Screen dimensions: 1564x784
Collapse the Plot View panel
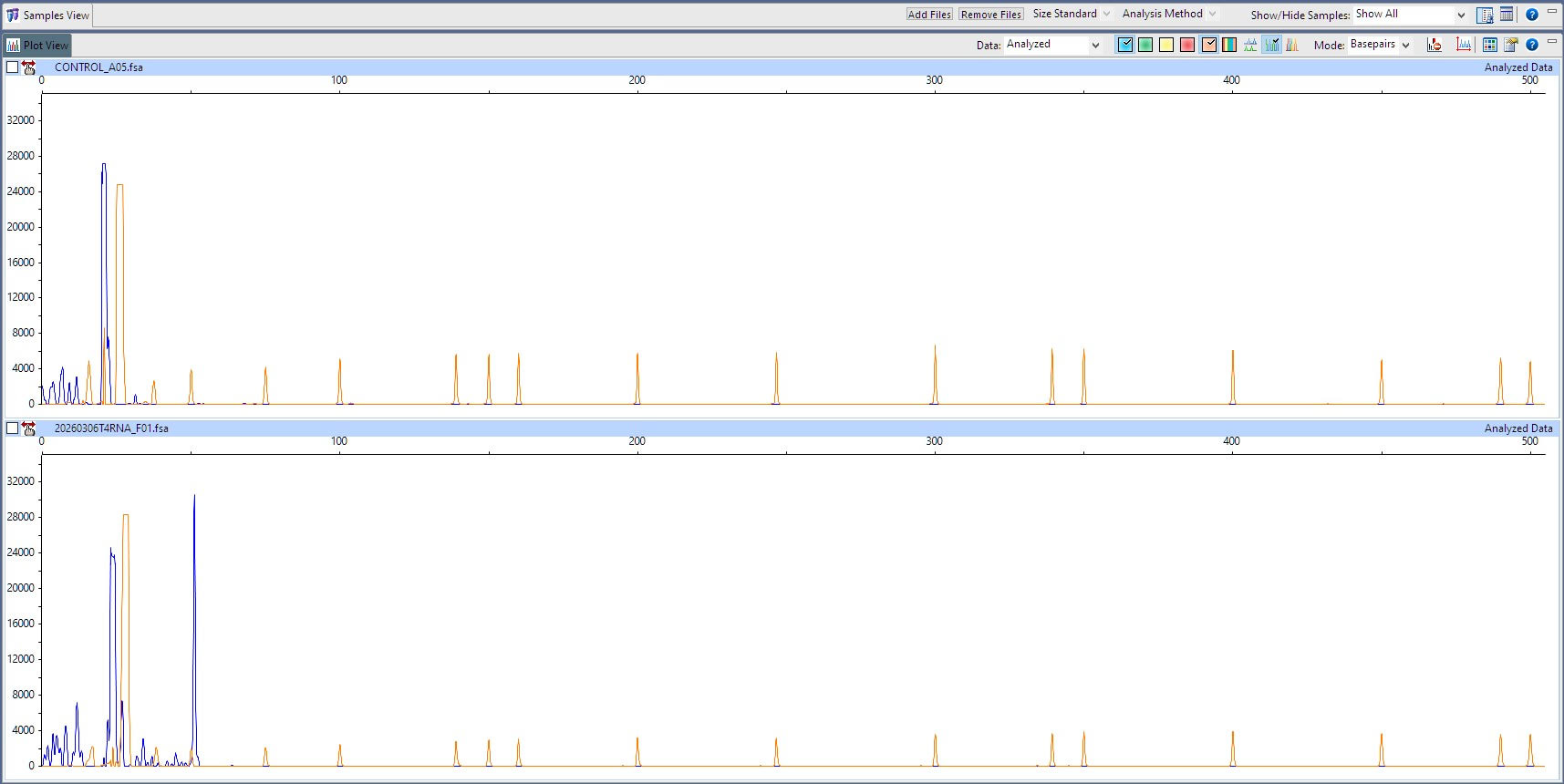1552,41
